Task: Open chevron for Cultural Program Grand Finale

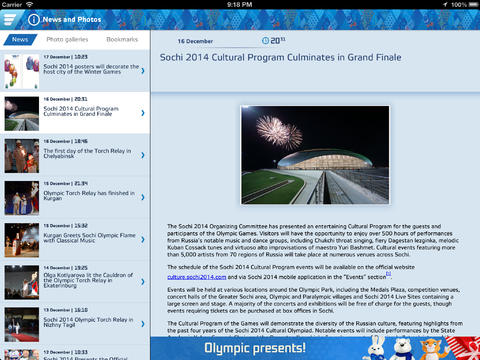Action: tap(143, 113)
